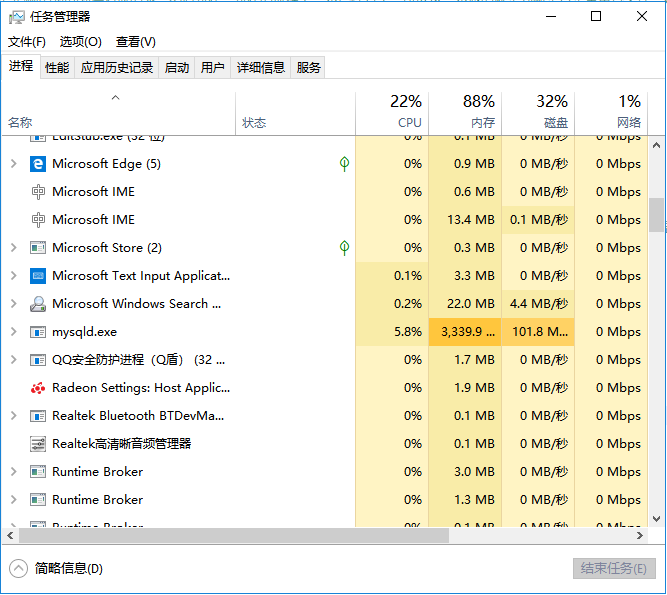This screenshot has height=595, width=667.
Task: Open the 选项(O) menu
Action: click(80, 42)
